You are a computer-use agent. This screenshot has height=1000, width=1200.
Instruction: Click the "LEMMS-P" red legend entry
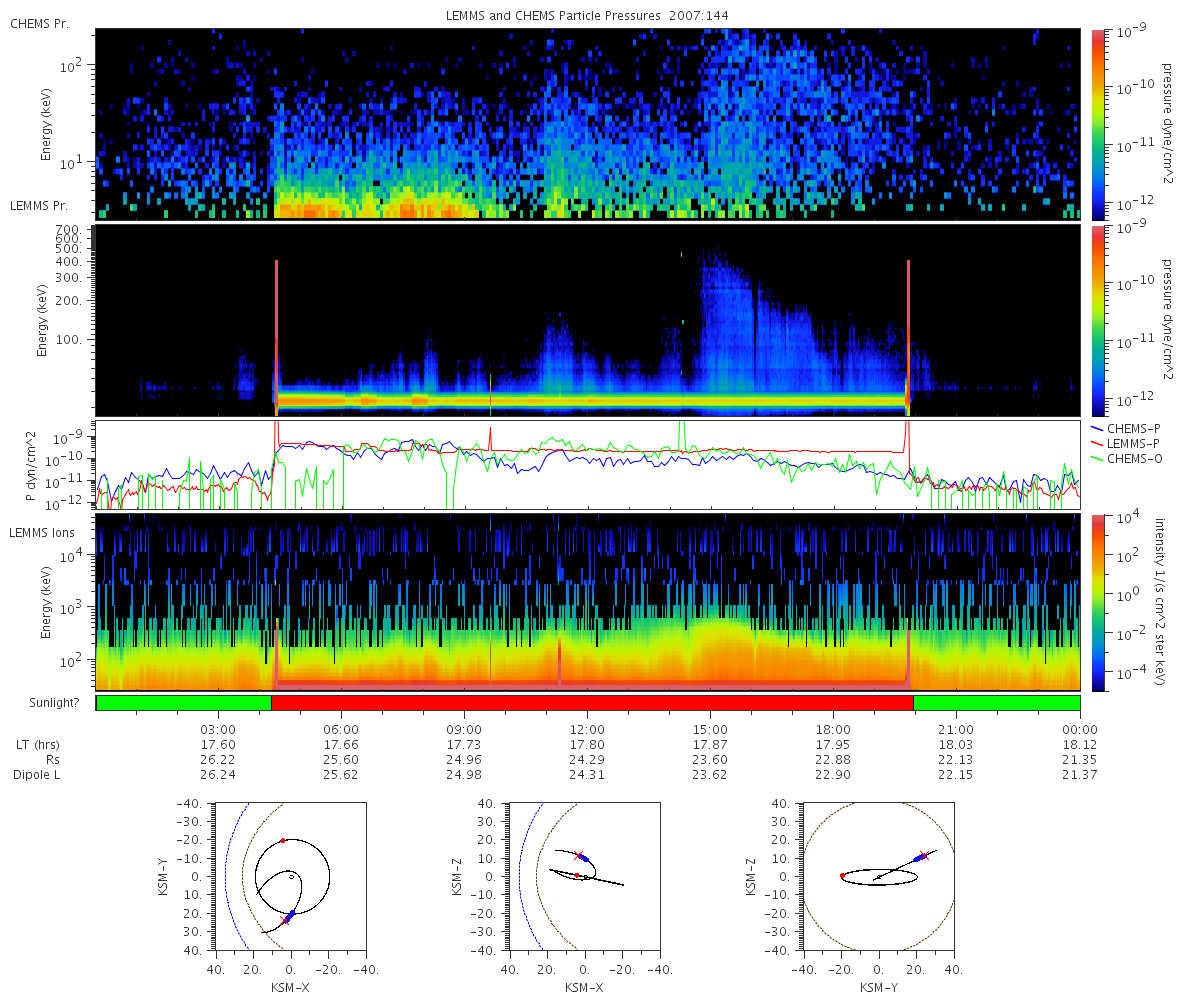tap(1128, 442)
